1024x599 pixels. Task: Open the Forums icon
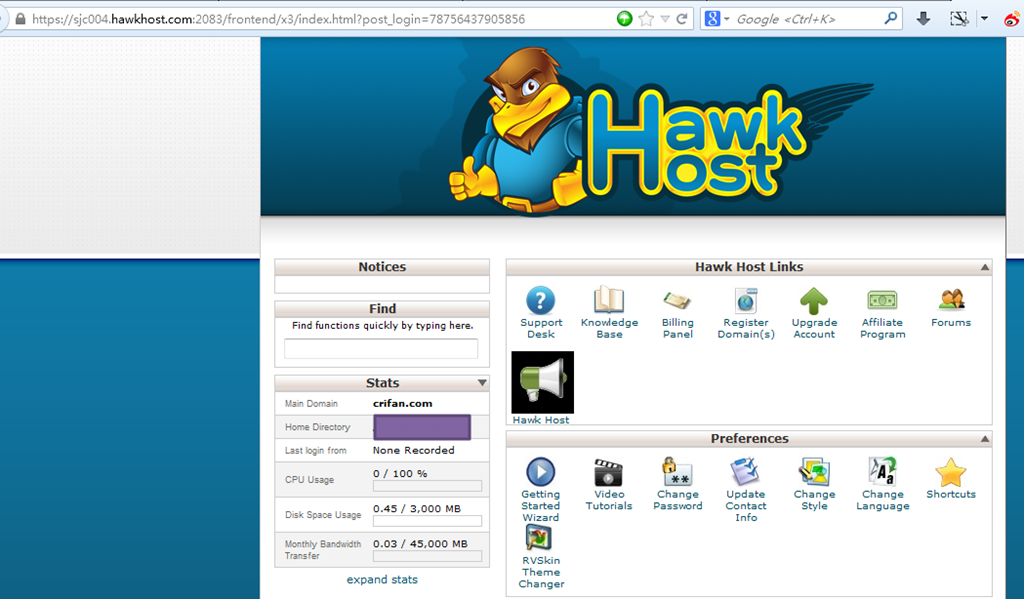(952, 300)
